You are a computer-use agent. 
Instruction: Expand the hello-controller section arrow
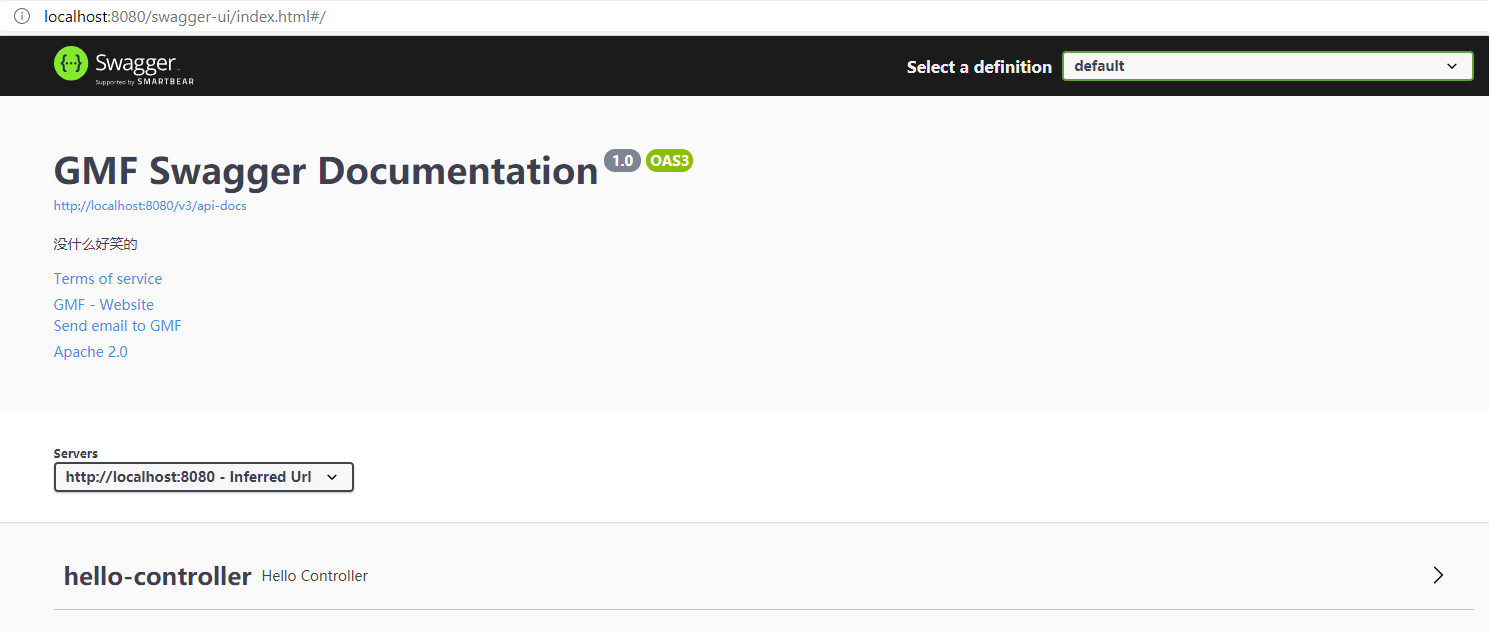tap(1438, 575)
